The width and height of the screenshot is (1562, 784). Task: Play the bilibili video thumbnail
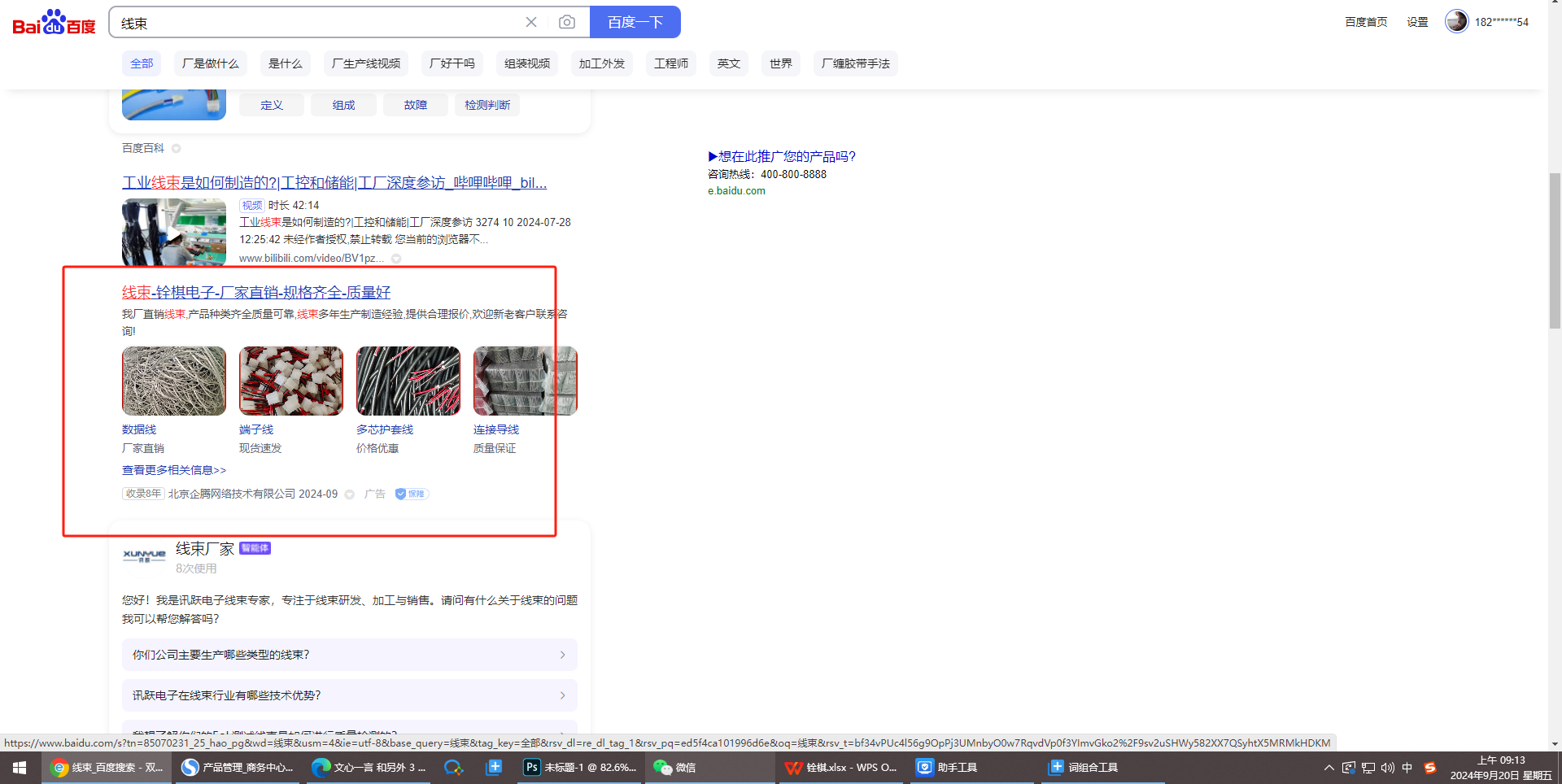tap(174, 233)
